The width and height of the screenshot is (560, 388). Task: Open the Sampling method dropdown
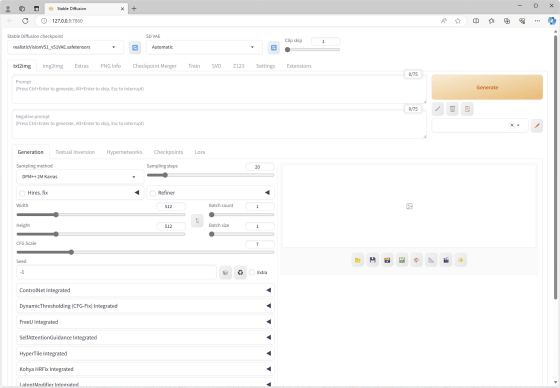(x=80, y=177)
